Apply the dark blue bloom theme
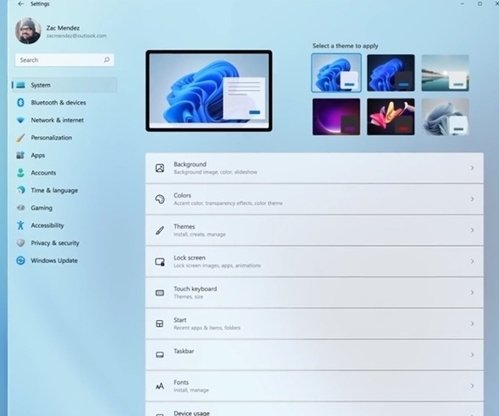This screenshot has height=416, width=499. (x=391, y=73)
